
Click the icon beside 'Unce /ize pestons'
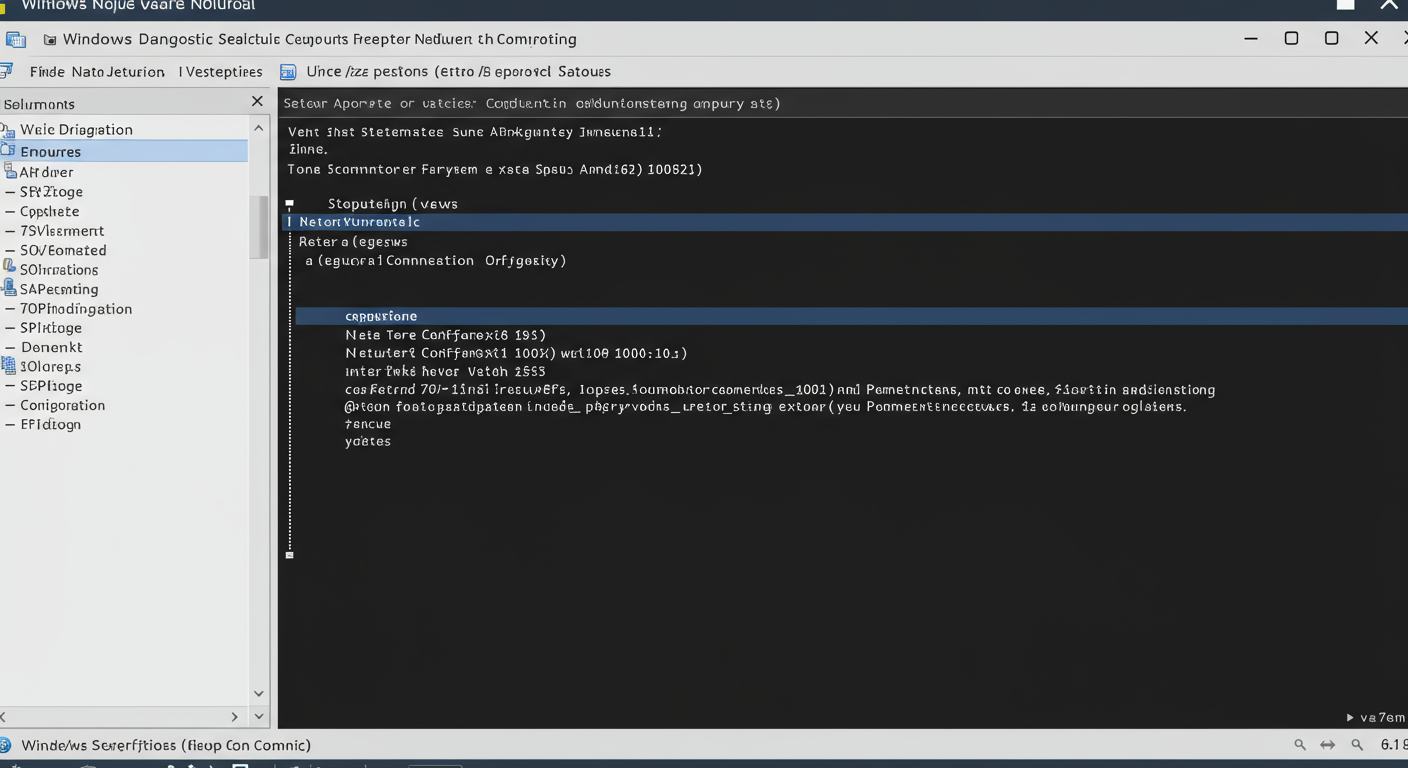coord(288,72)
